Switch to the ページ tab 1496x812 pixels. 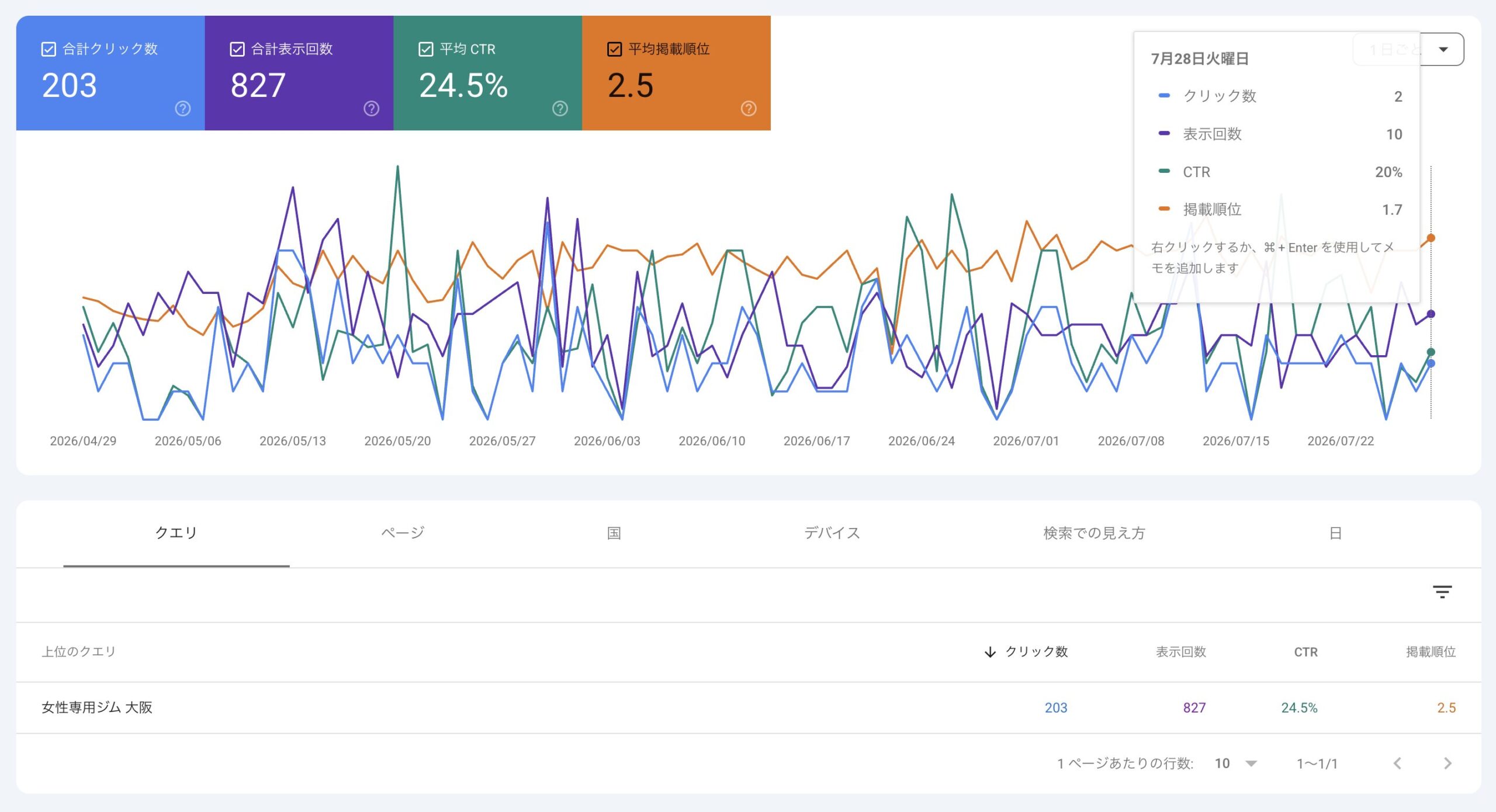pos(403,533)
